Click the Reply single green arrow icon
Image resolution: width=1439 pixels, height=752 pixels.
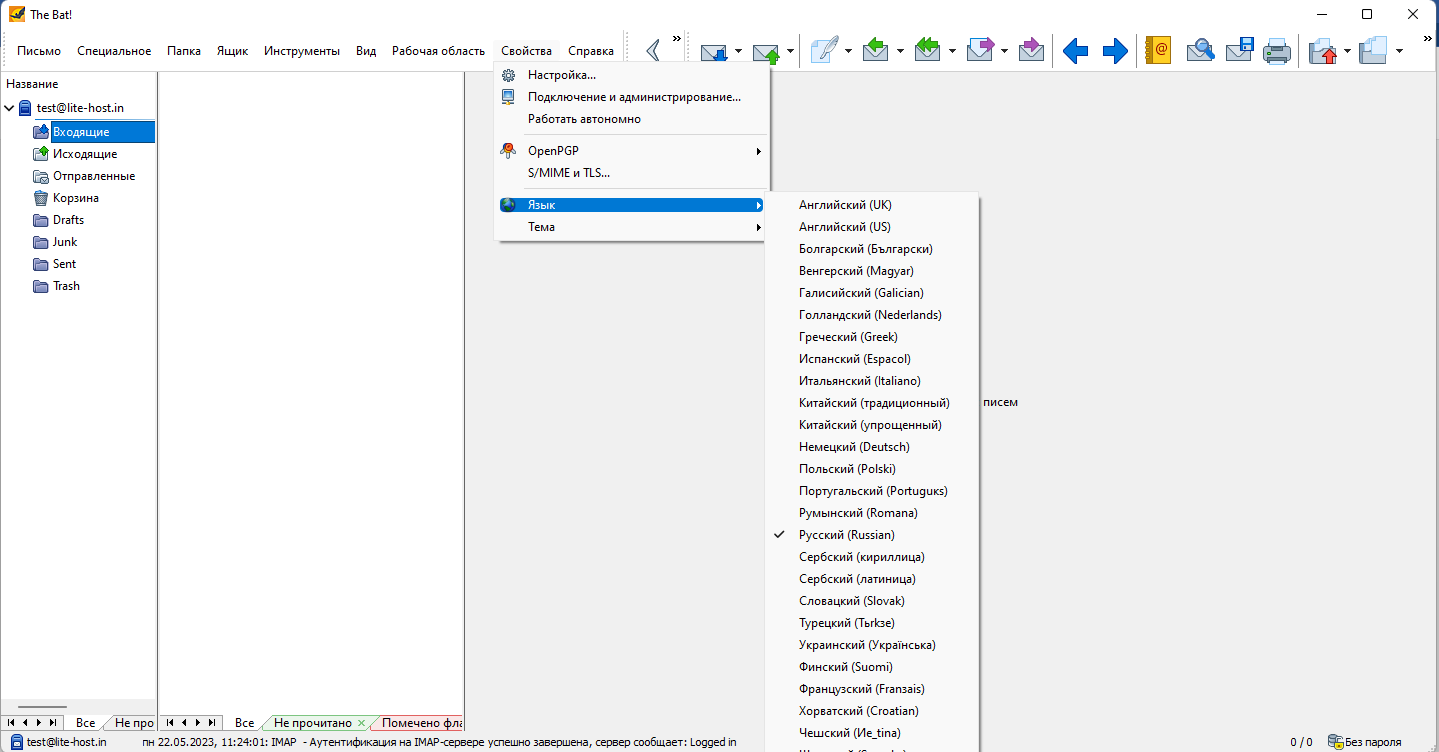876,51
